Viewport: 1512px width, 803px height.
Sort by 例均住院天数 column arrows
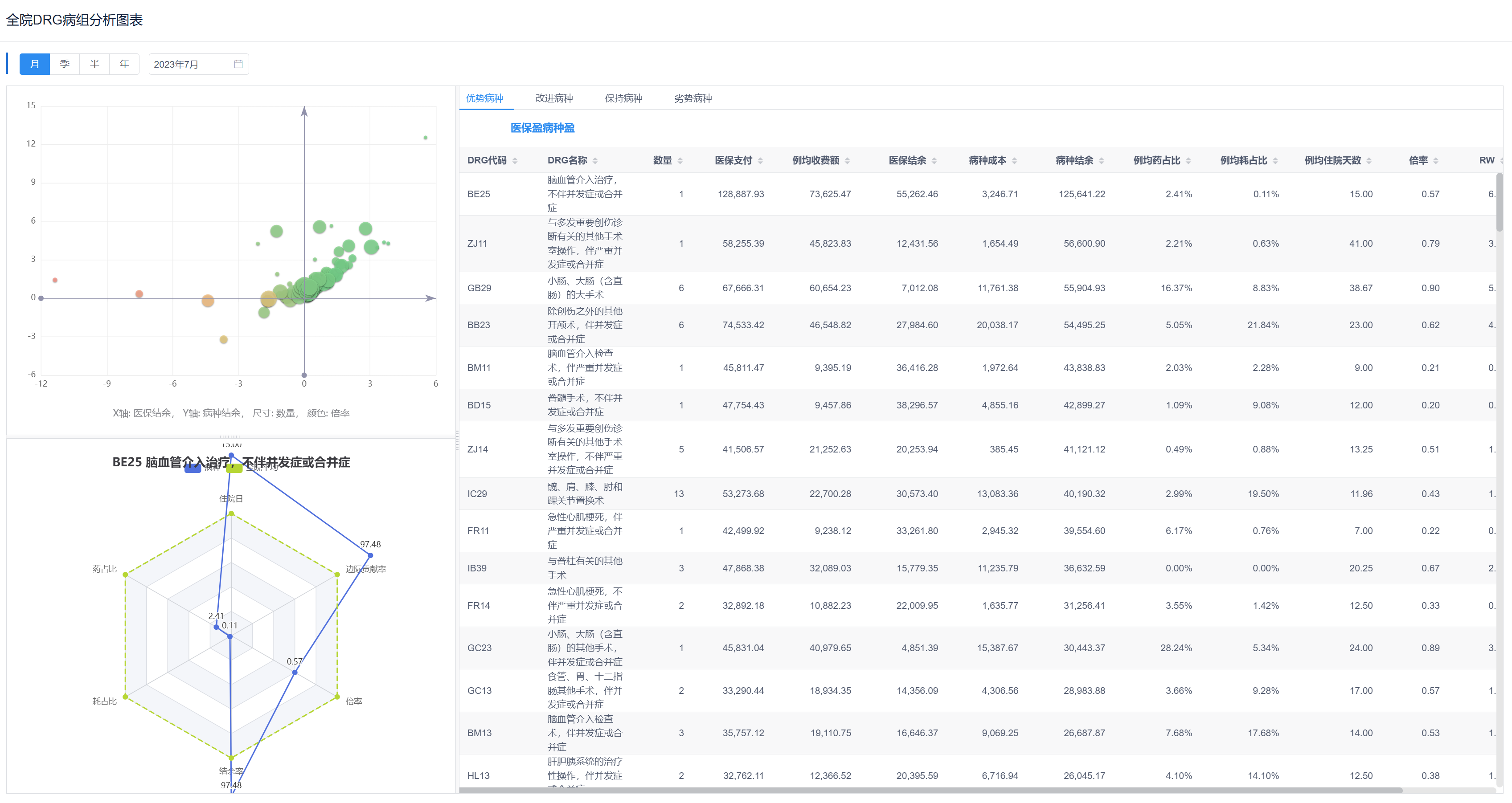point(1369,161)
